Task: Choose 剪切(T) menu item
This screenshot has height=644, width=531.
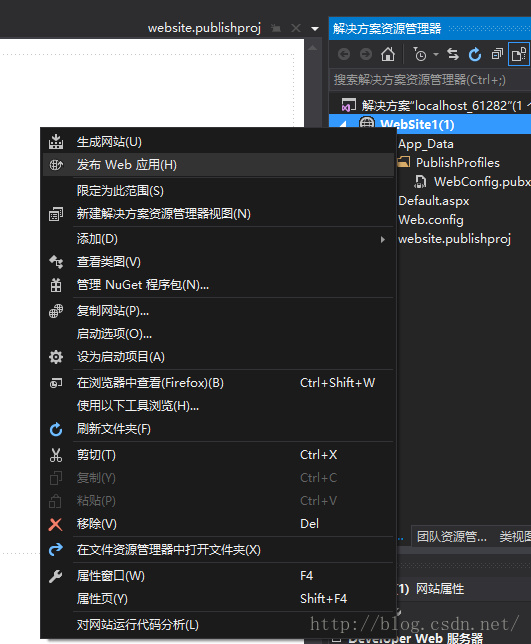Action: [218, 455]
